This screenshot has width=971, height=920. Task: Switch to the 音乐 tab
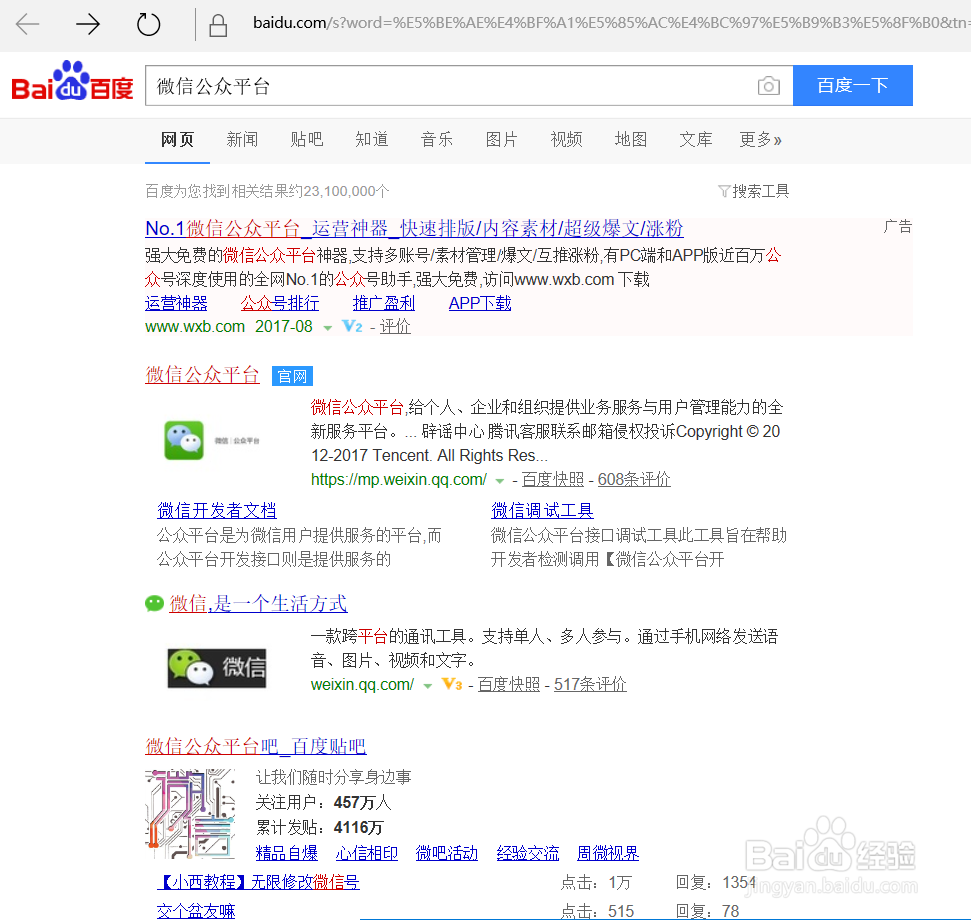[437, 139]
